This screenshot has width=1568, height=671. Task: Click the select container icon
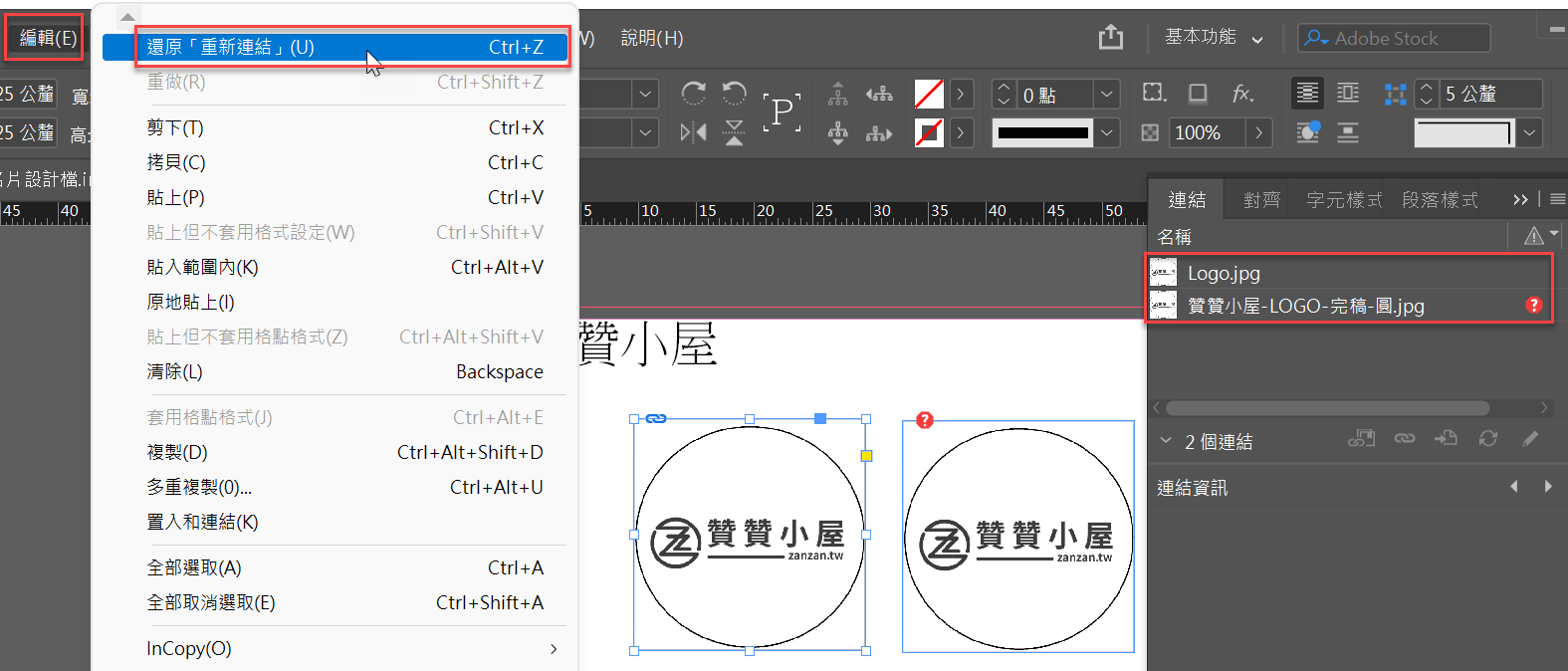coord(838,94)
